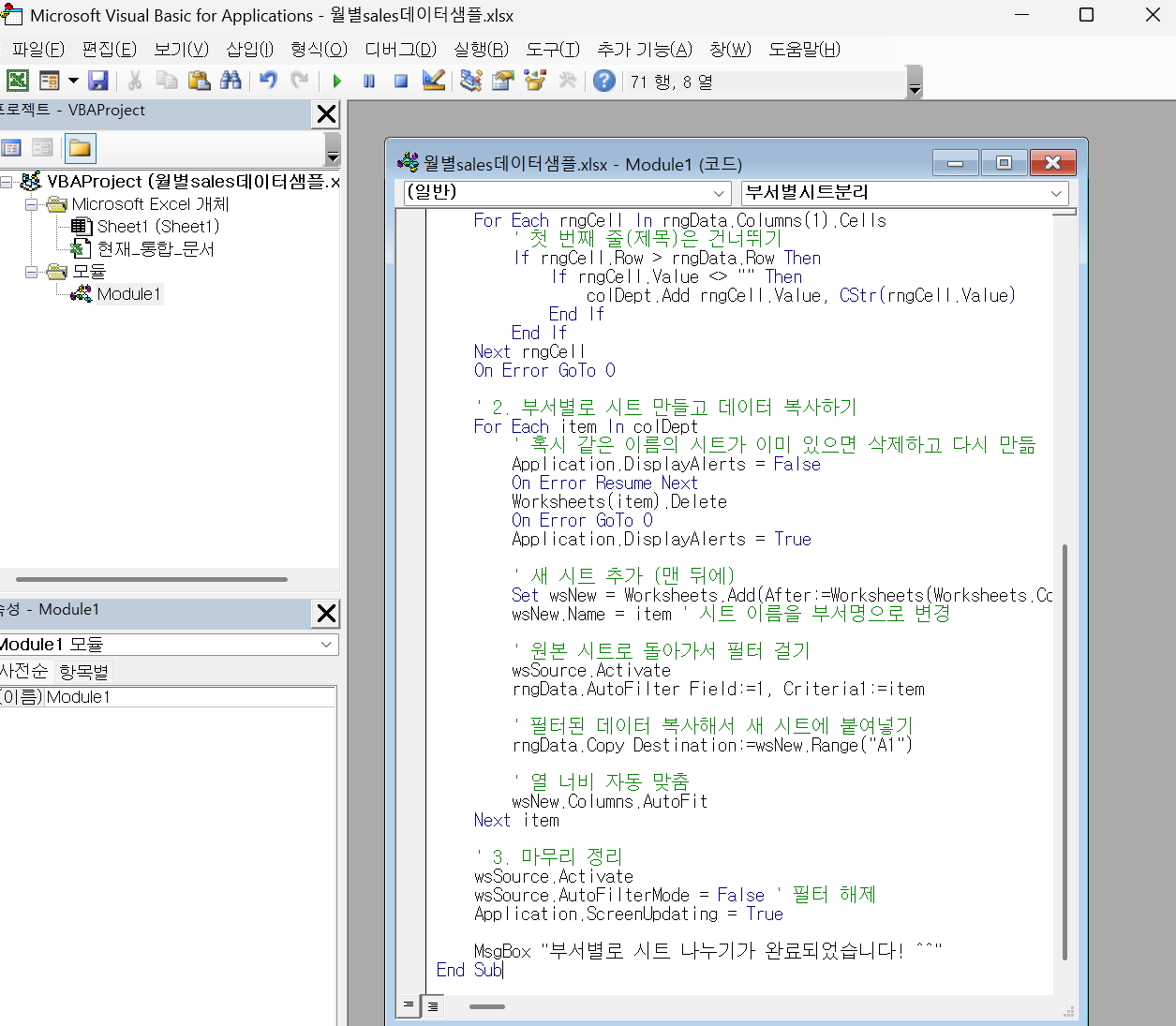The height and width of the screenshot is (1026, 1176).
Task: Collapse the VBAProject root node
Action: (x=6, y=182)
